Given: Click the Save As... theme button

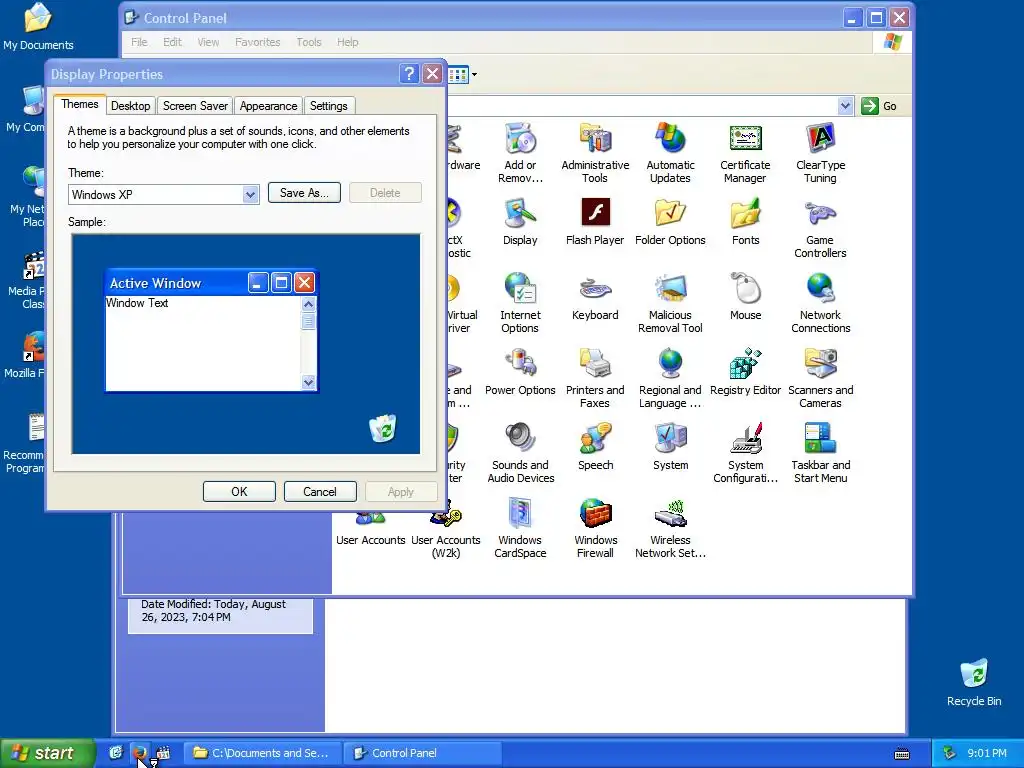Looking at the screenshot, I should (304, 193).
